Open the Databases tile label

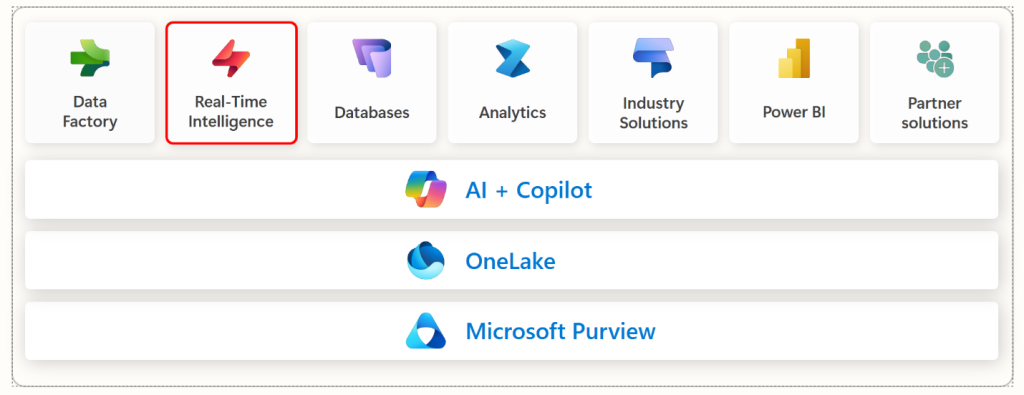point(372,112)
